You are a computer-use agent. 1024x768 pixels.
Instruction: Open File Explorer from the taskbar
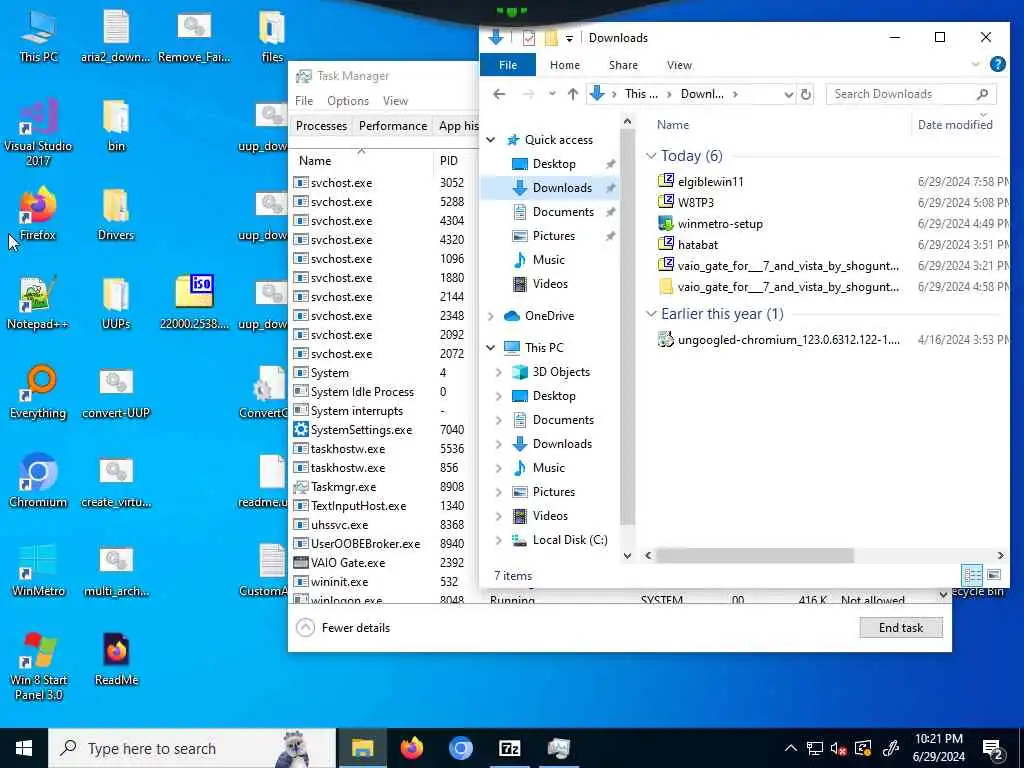(x=362, y=748)
